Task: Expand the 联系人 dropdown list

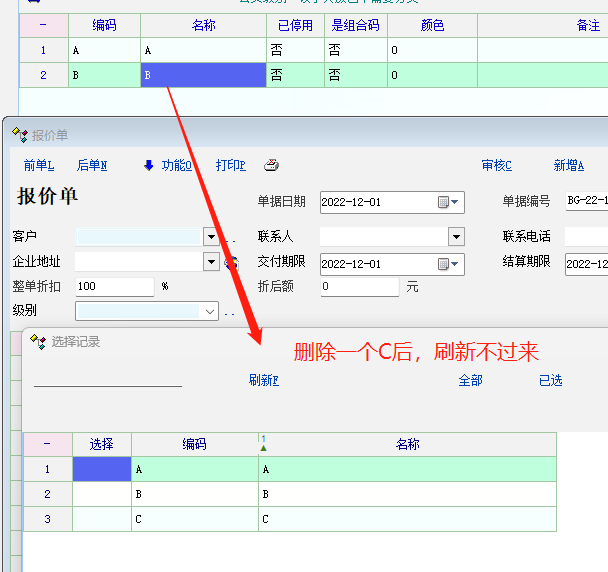Action: [x=456, y=237]
